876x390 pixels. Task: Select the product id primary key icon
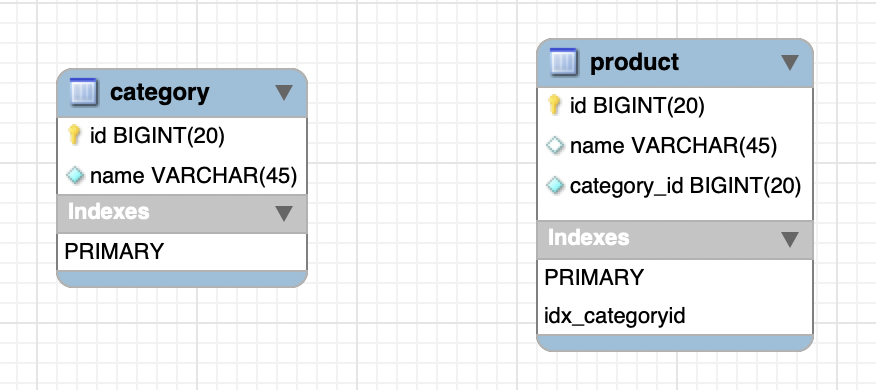(554, 105)
